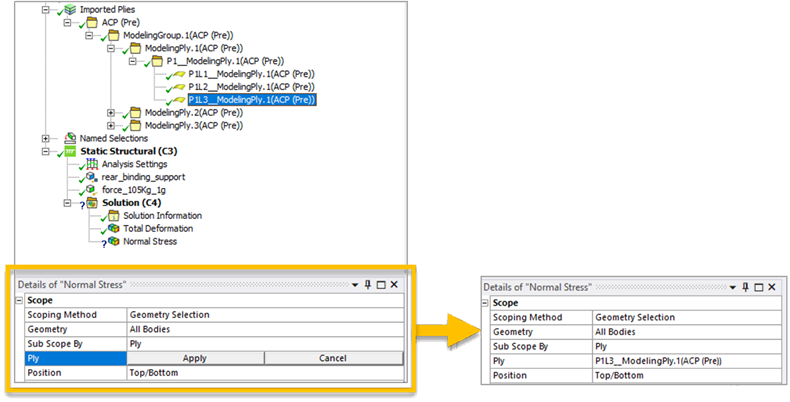Click the P1L1__ModelingPly.1 ply icon
Image resolution: width=790 pixels, height=402 pixels.
click(x=179, y=75)
